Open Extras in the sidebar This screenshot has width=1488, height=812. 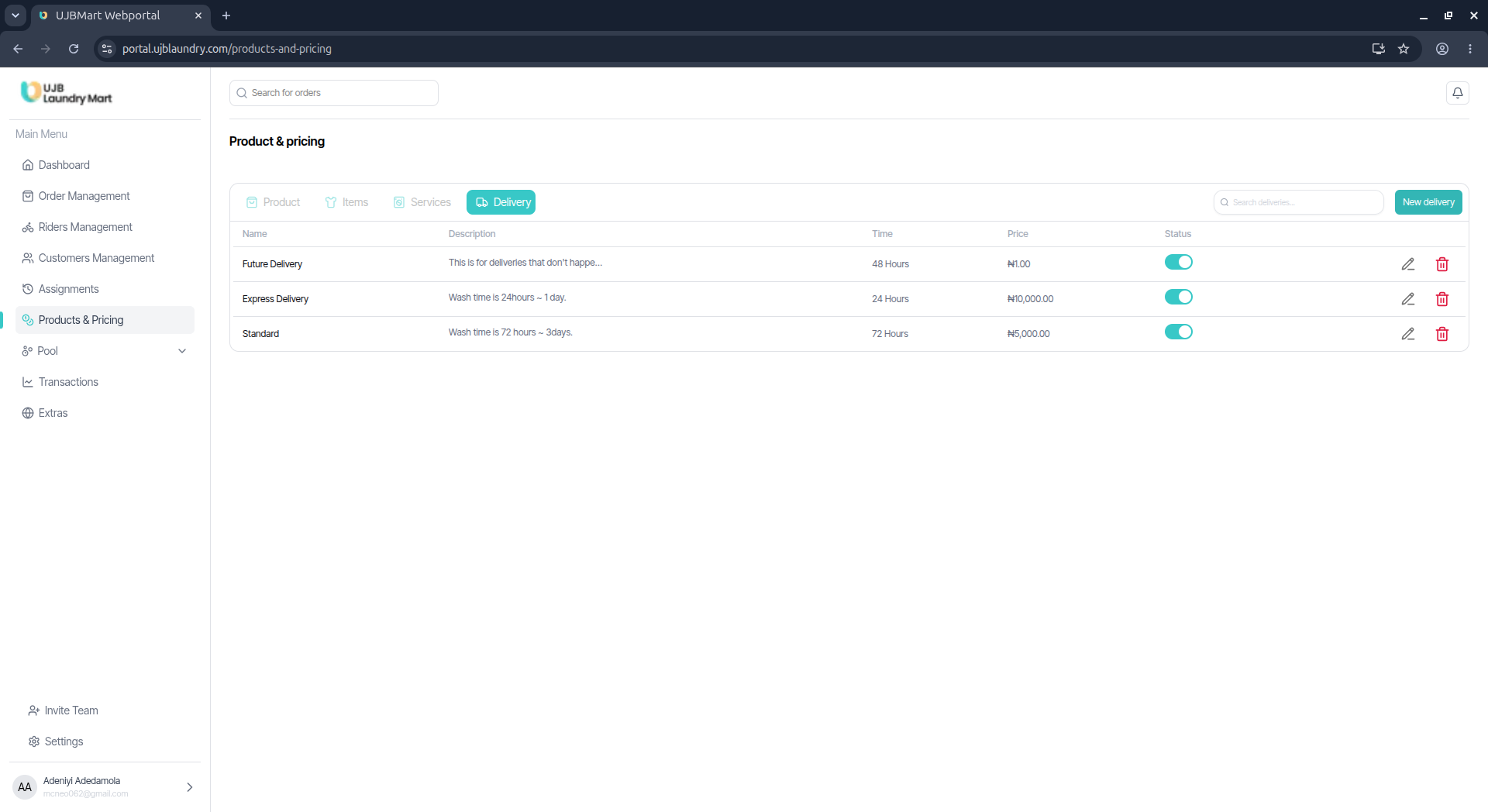click(x=105, y=413)
